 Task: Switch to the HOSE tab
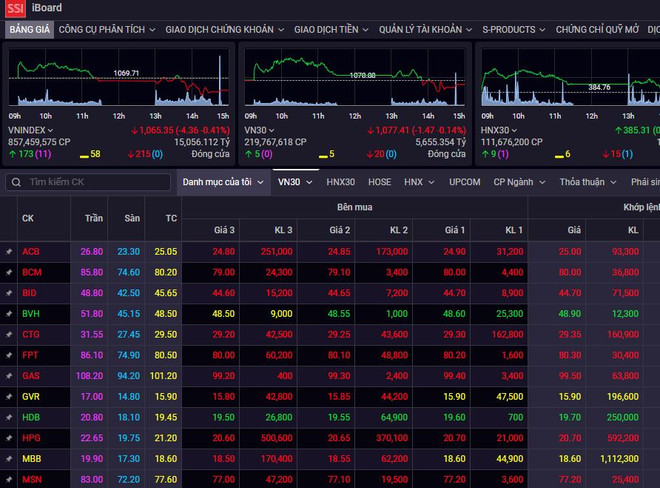(x=379, y=182)
